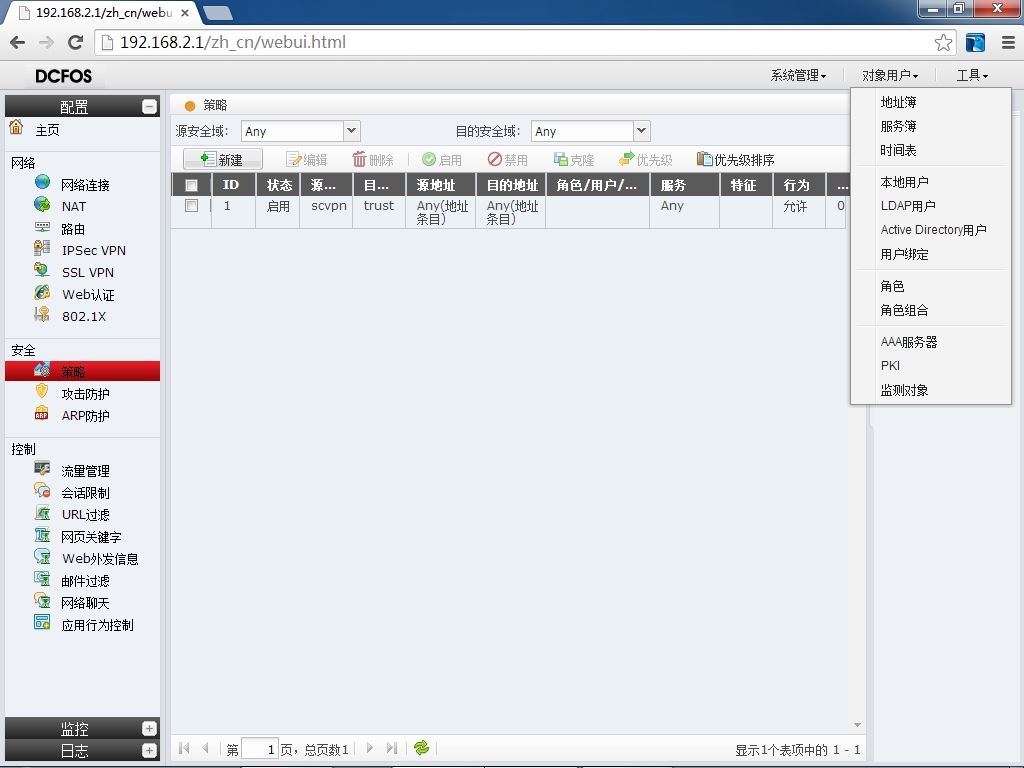Click the 网页关键字 icon
Viewport: 1024px width, 768px height.
(42, 535)
